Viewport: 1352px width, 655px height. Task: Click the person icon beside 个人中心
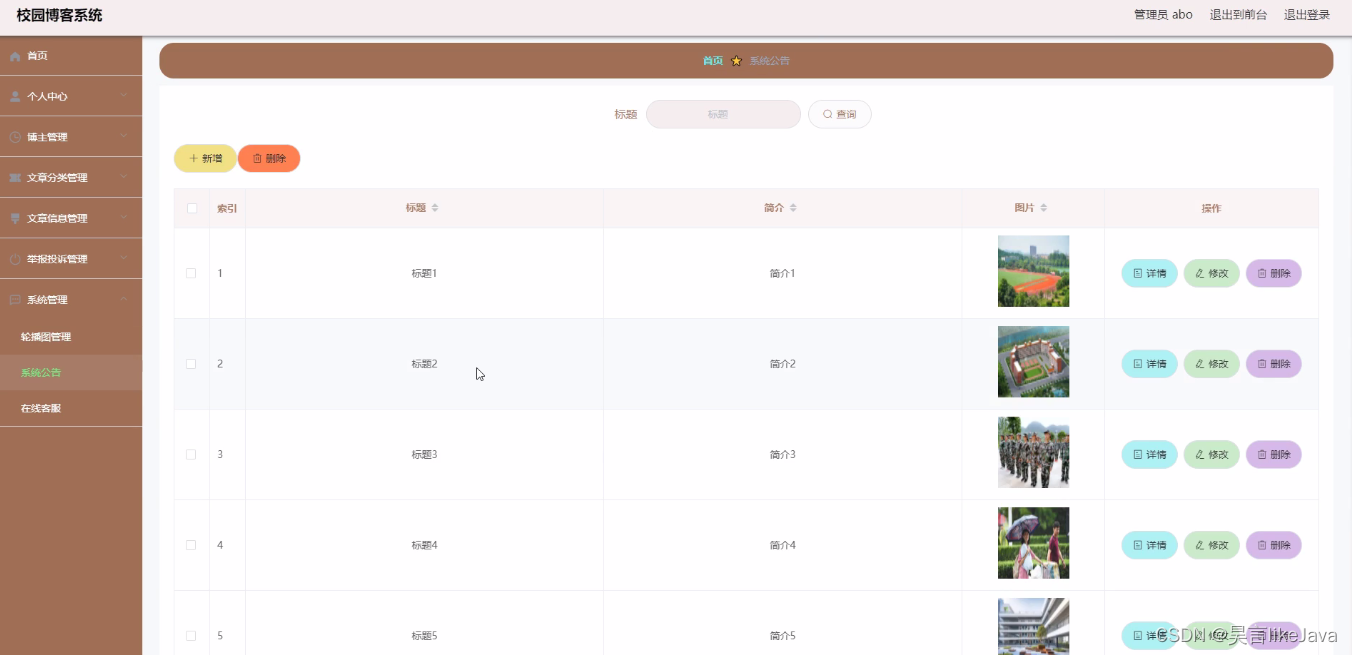[x=15, y=97]
